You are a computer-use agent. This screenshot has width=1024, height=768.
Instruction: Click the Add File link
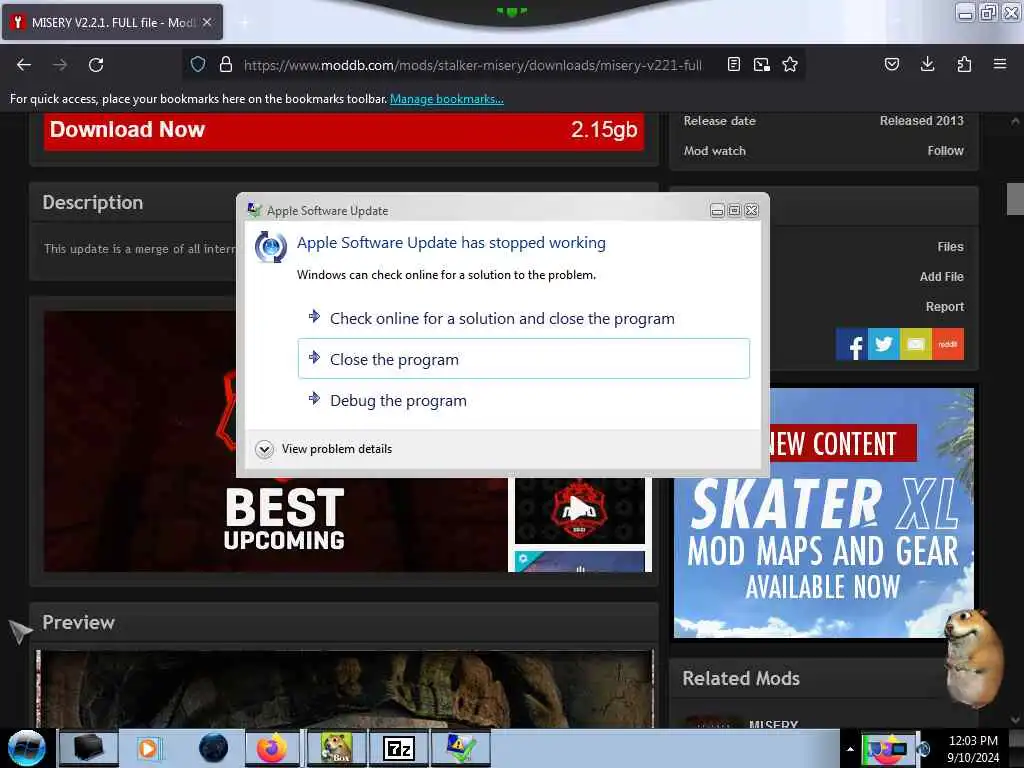941,277
